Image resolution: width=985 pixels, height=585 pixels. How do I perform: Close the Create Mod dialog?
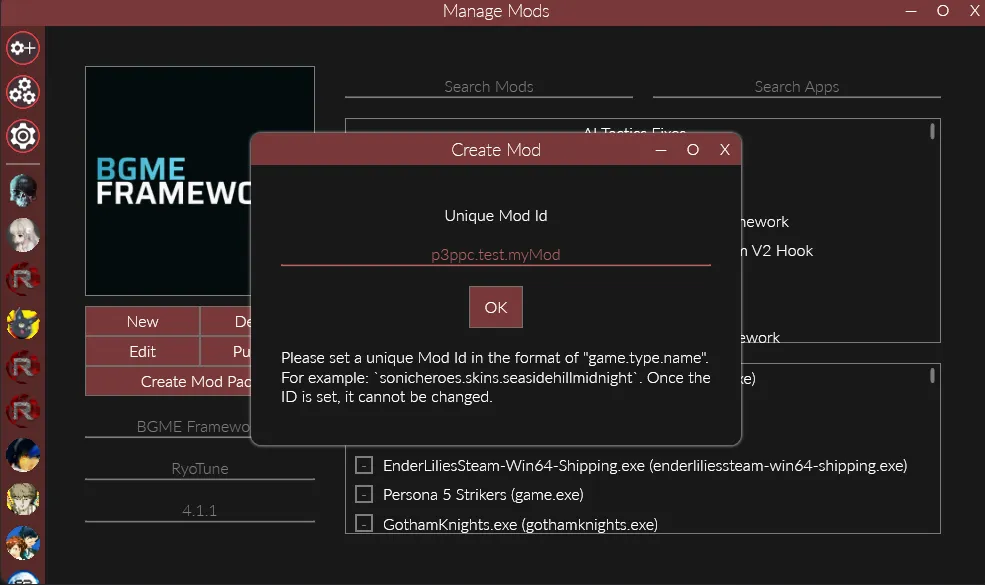click(725, 150)
